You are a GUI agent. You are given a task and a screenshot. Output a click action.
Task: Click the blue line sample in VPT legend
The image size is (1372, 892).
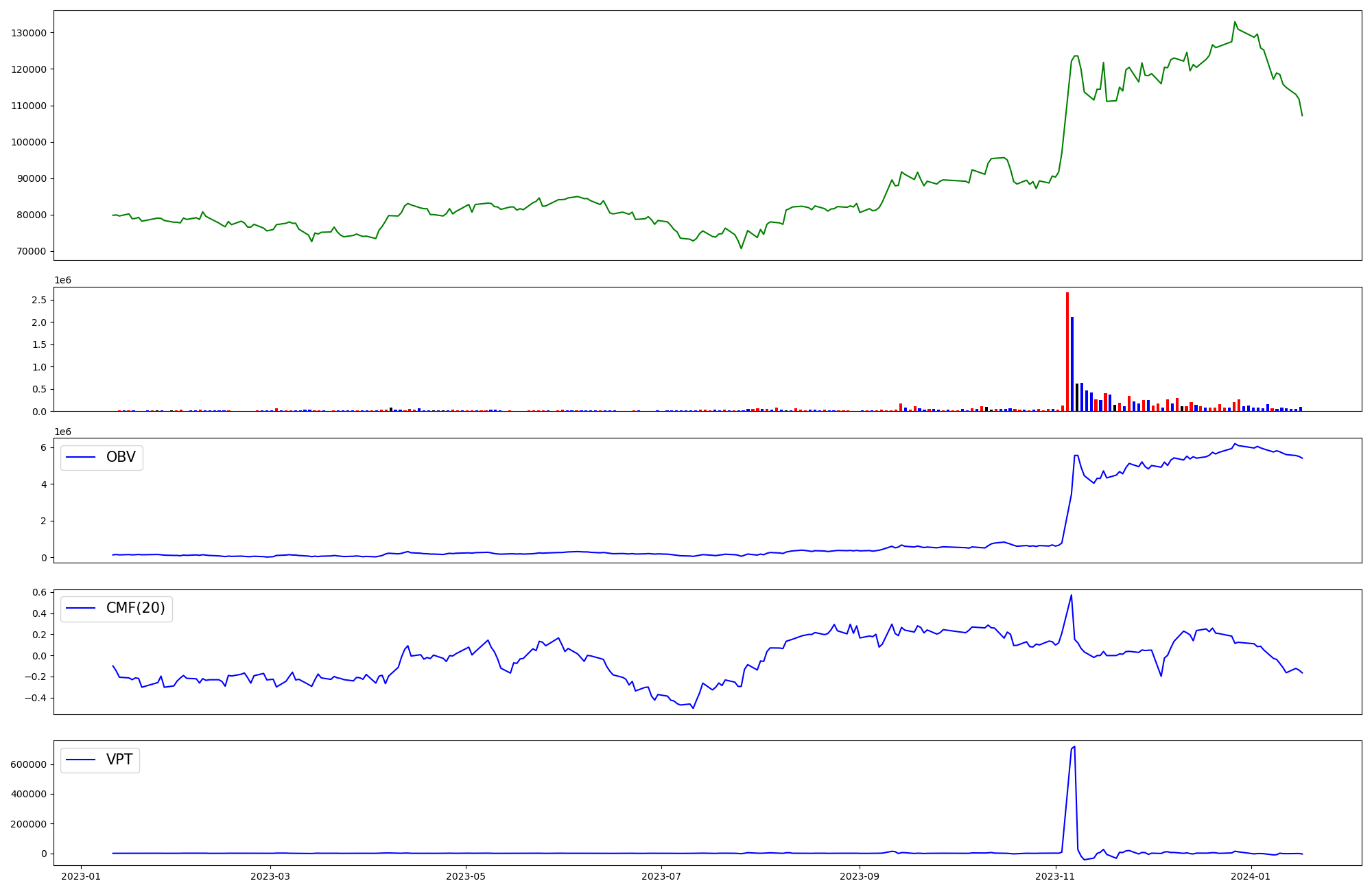point(80,760)
